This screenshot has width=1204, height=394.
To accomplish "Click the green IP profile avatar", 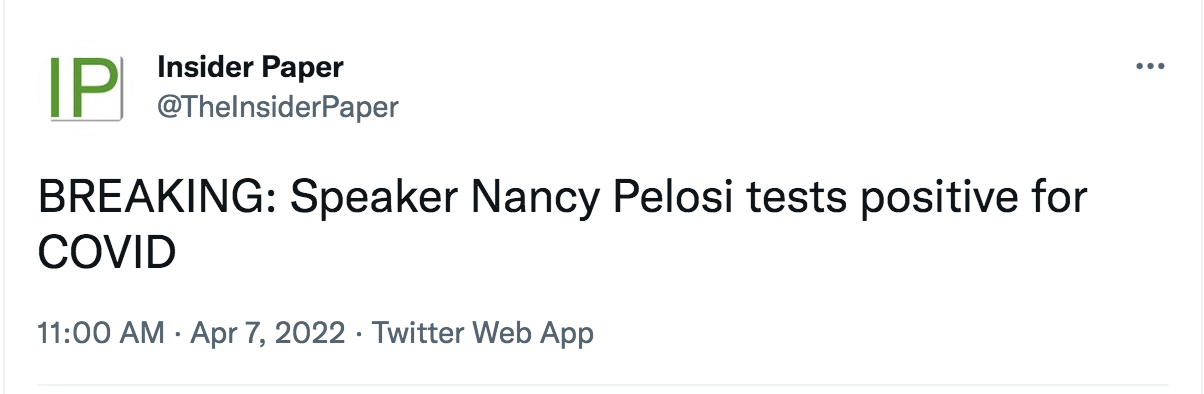I will point(86,87).
